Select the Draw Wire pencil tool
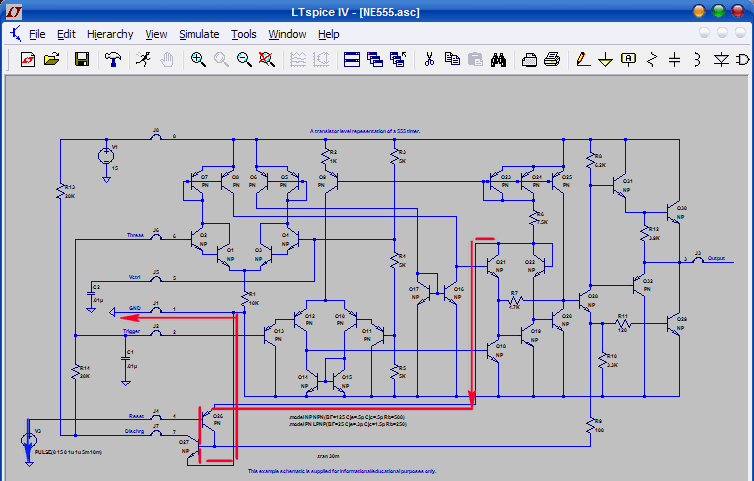 pyautogui.click(x=582, y=60)
